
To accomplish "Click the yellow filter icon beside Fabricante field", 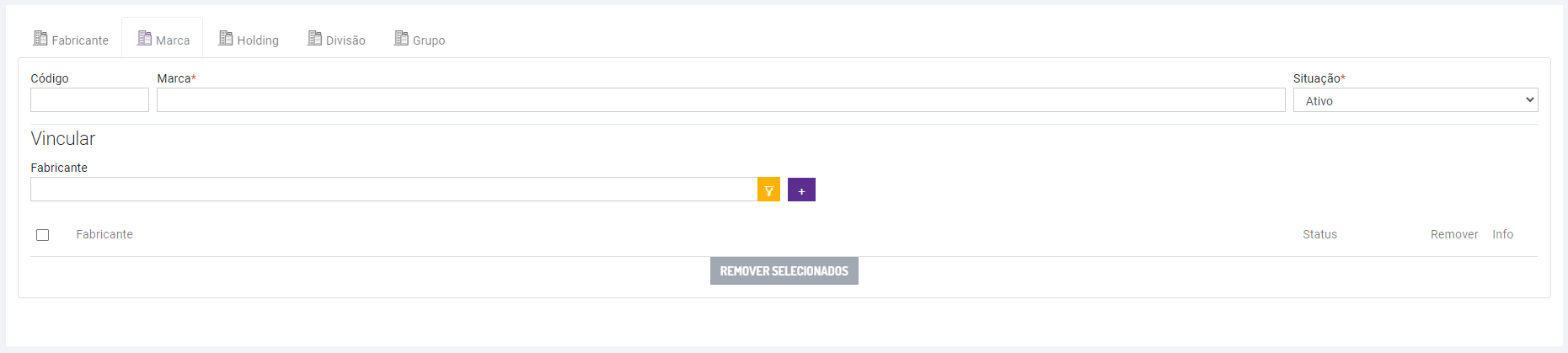I will tap(768, 190).
